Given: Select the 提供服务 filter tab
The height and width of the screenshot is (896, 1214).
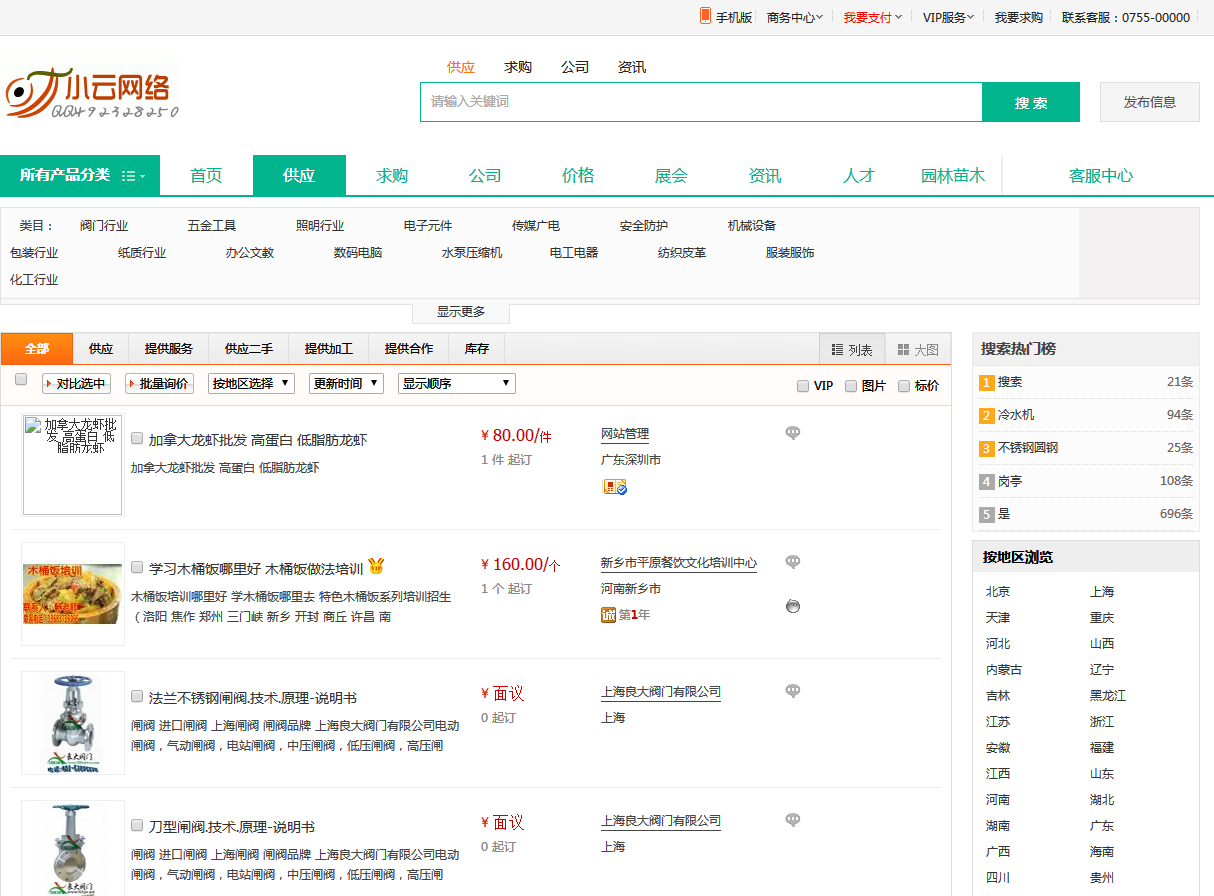Looking at the screenshot, I should pos(168,349).
